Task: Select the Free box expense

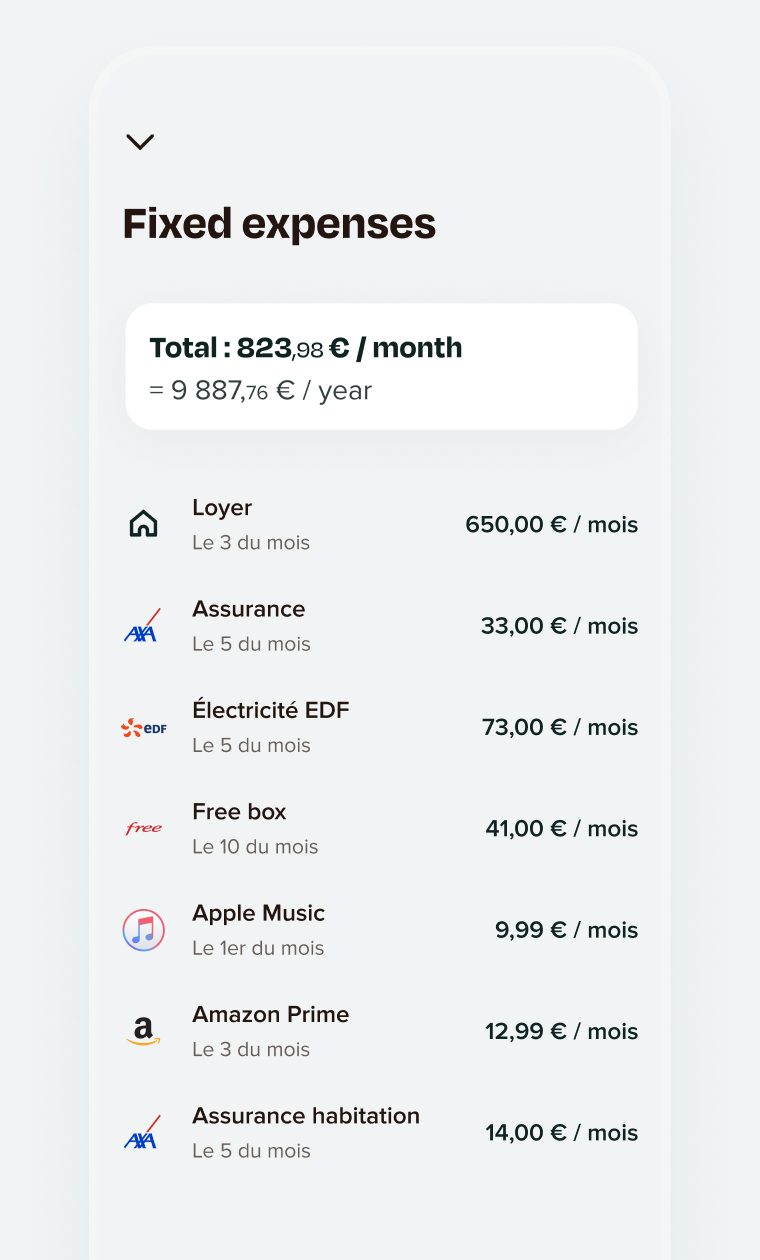Action: [x=239, y=812]
